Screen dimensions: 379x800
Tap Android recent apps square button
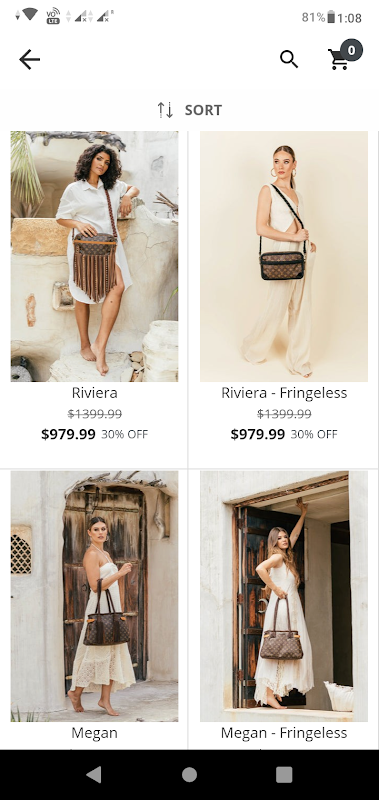(x=284, y=774)
